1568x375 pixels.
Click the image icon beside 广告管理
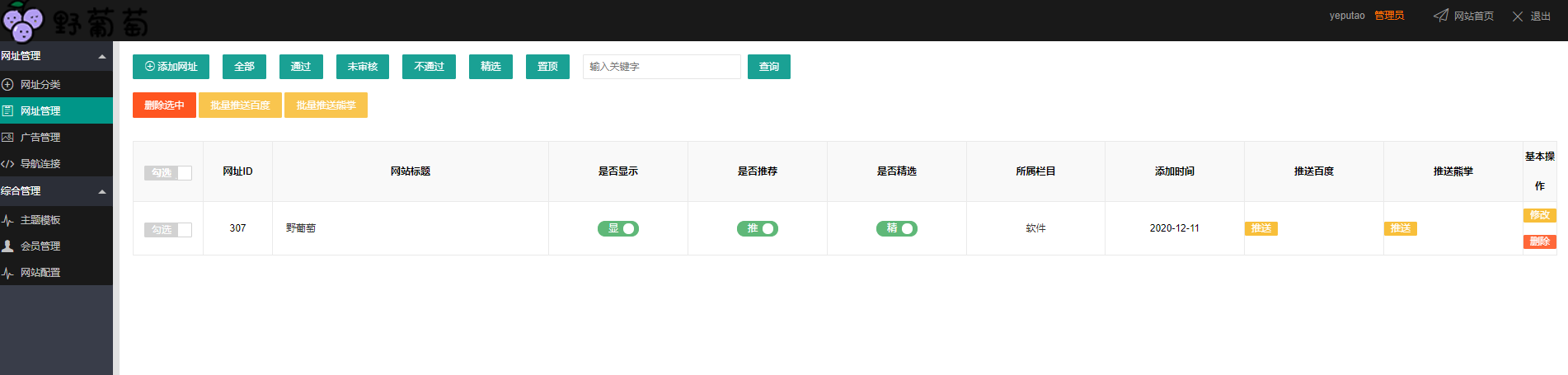point(7,137)
